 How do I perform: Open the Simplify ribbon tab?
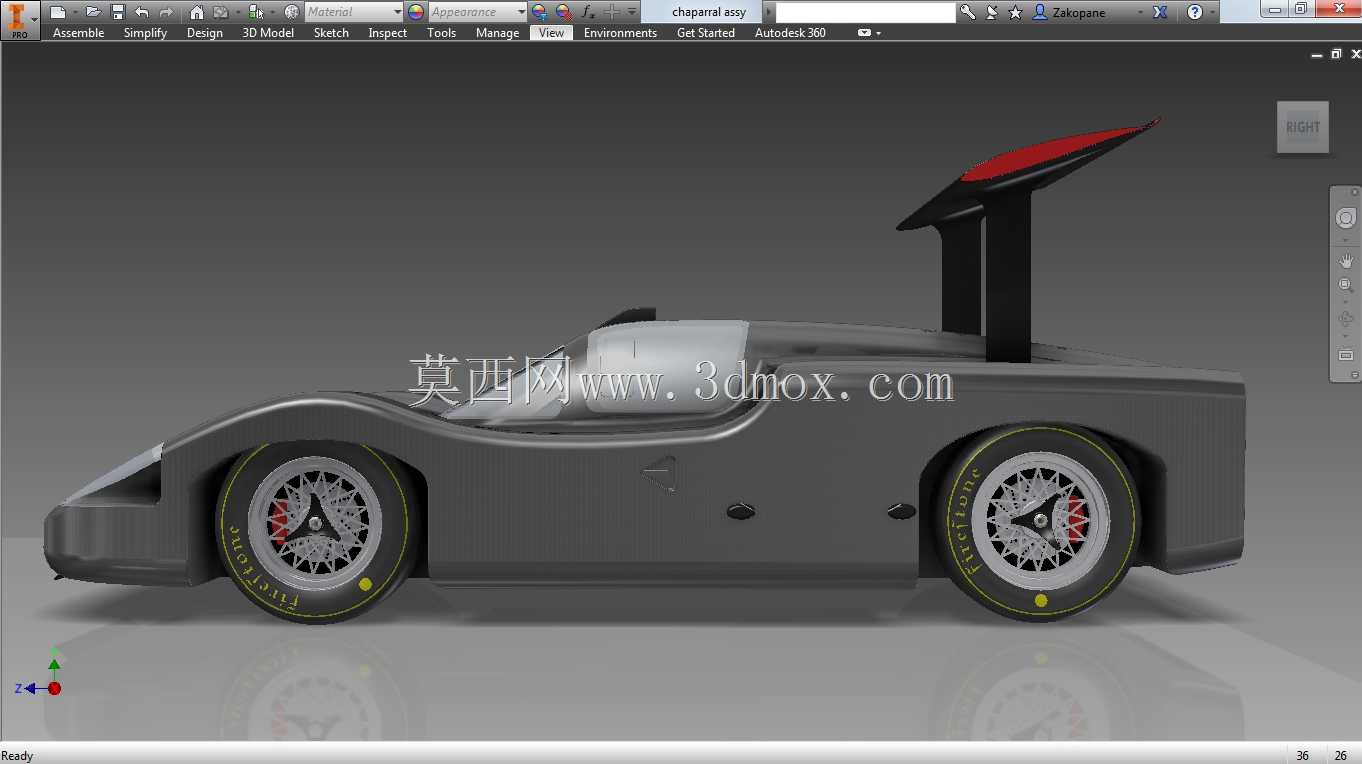pyautogui.click(x=145, y=33)
